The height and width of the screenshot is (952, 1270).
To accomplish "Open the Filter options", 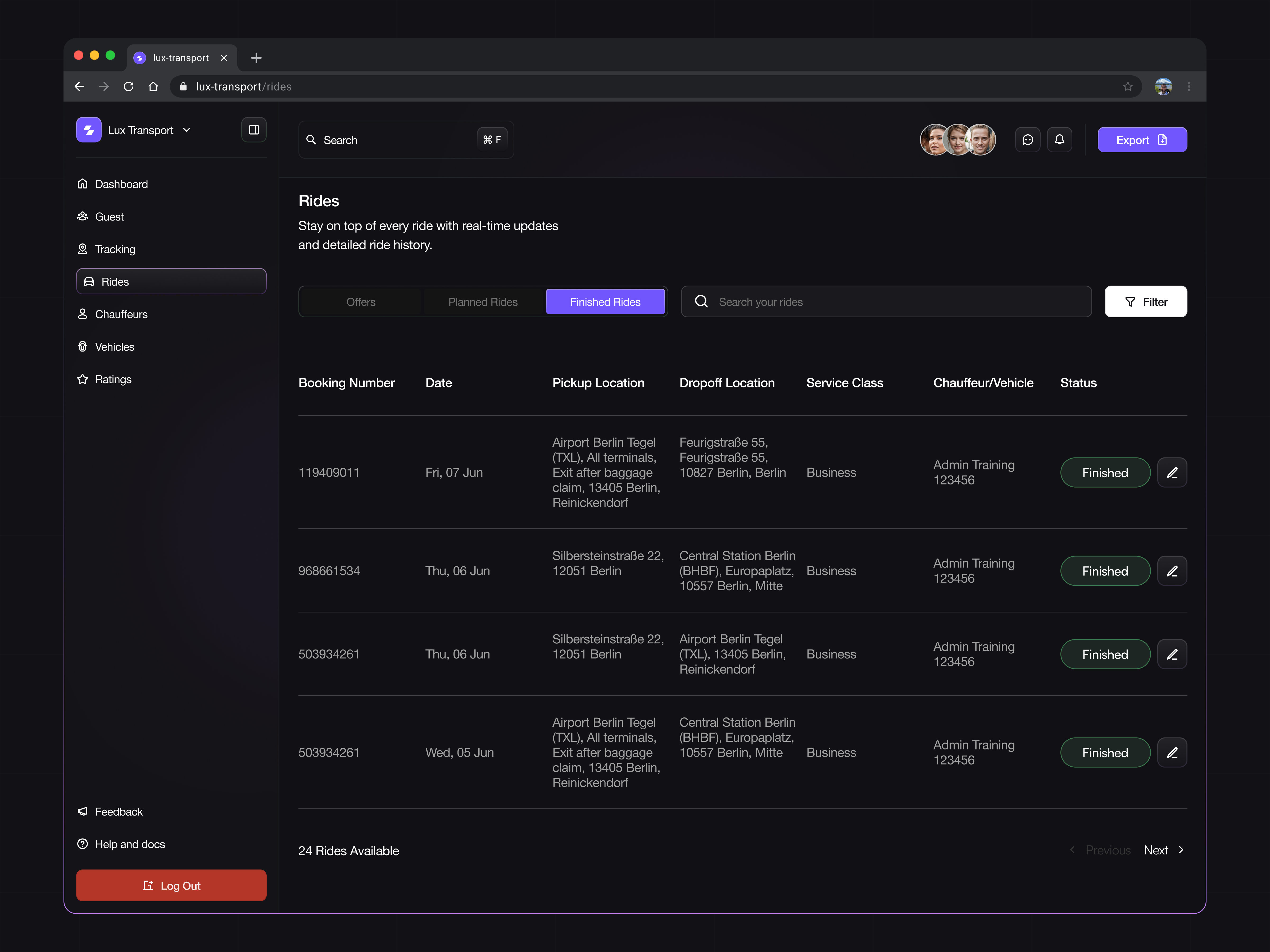I will 1145,301.
